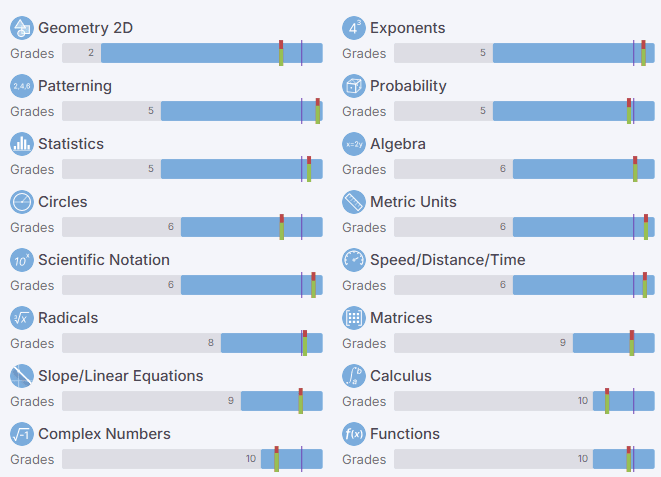Viewport: 661px width, 477px height.
Task: Select the Statistics bar chart icon
Action: coord(22,144)
